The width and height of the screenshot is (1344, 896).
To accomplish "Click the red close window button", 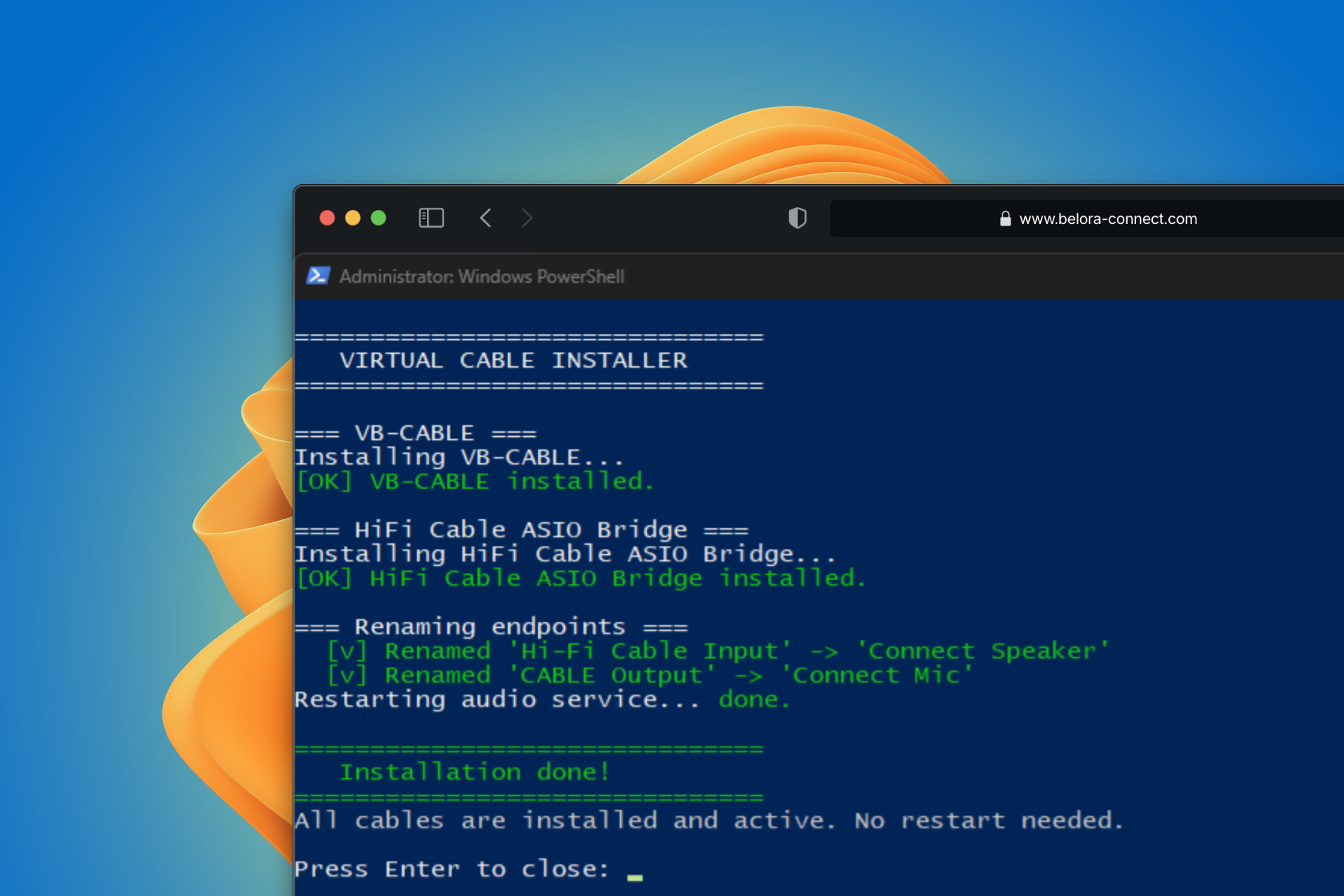I will click(x=327, y=218).
